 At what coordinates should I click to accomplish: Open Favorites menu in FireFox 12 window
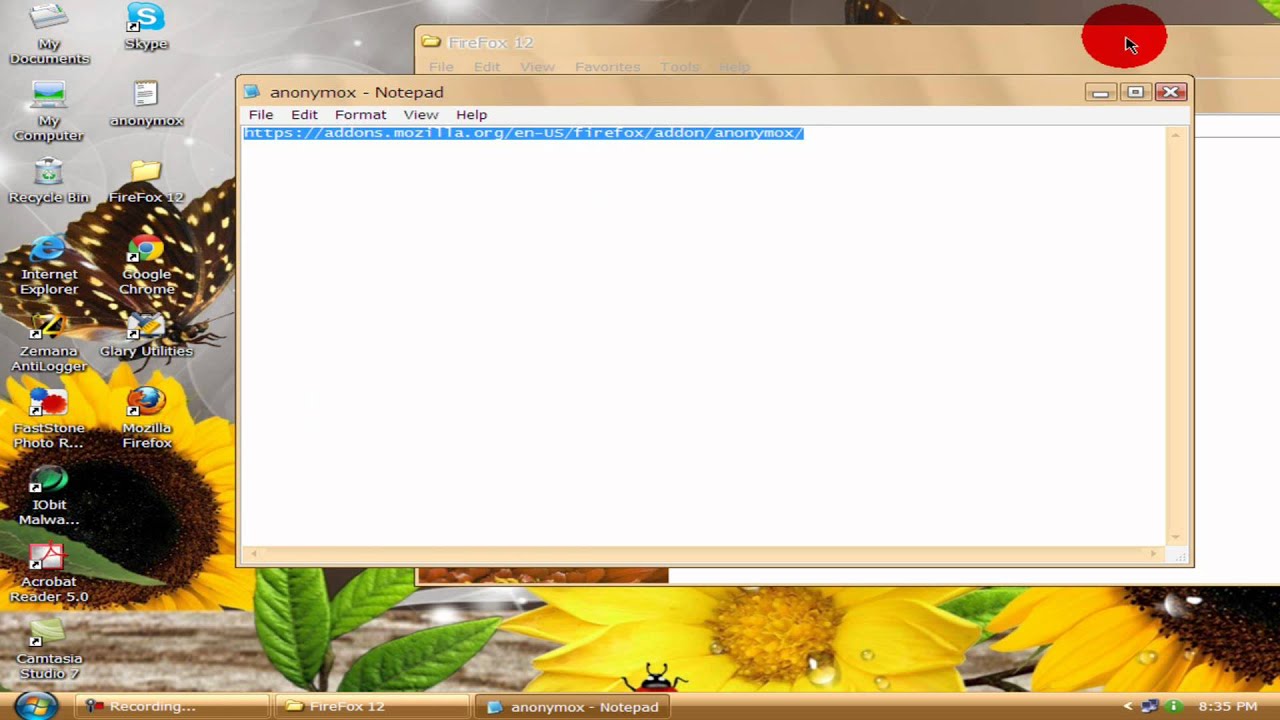pyautogui.click(x=607, y=67)
